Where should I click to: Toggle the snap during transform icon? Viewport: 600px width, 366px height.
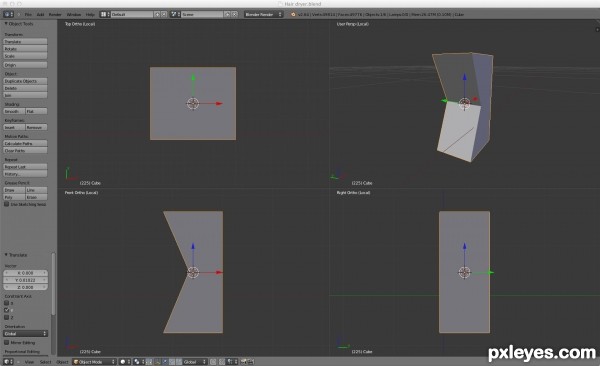[221, 362]
